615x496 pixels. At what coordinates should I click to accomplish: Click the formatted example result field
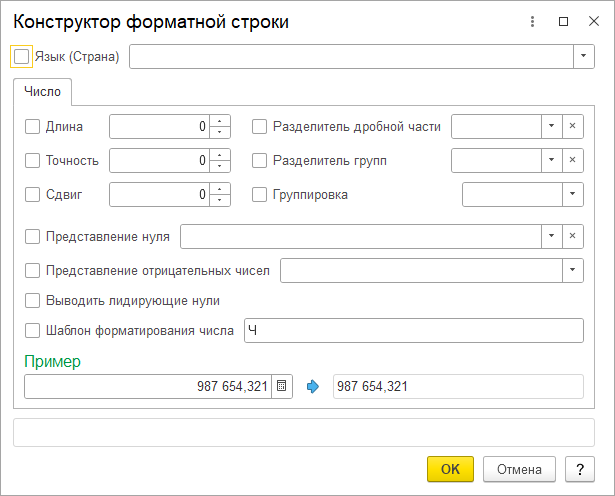[x=458, y=387]
